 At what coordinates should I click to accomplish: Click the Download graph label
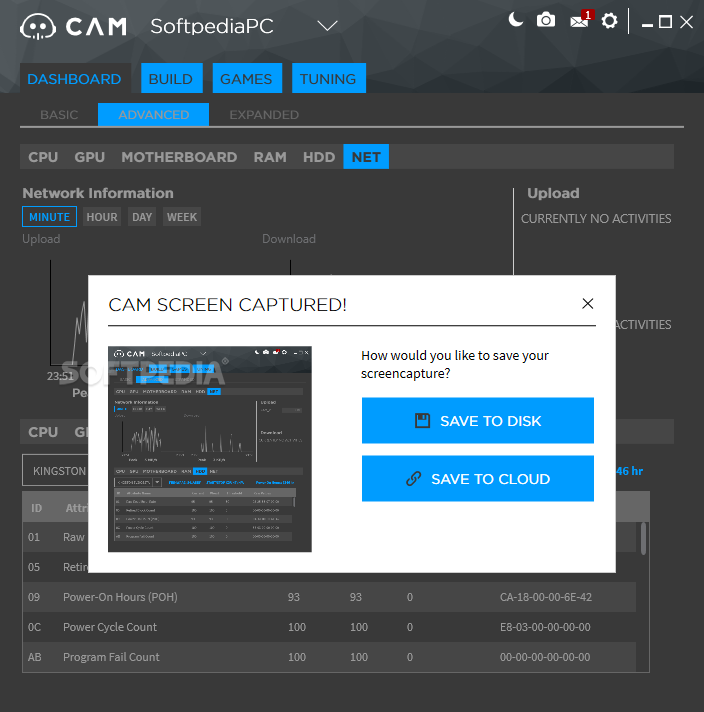tap(289, 239)
